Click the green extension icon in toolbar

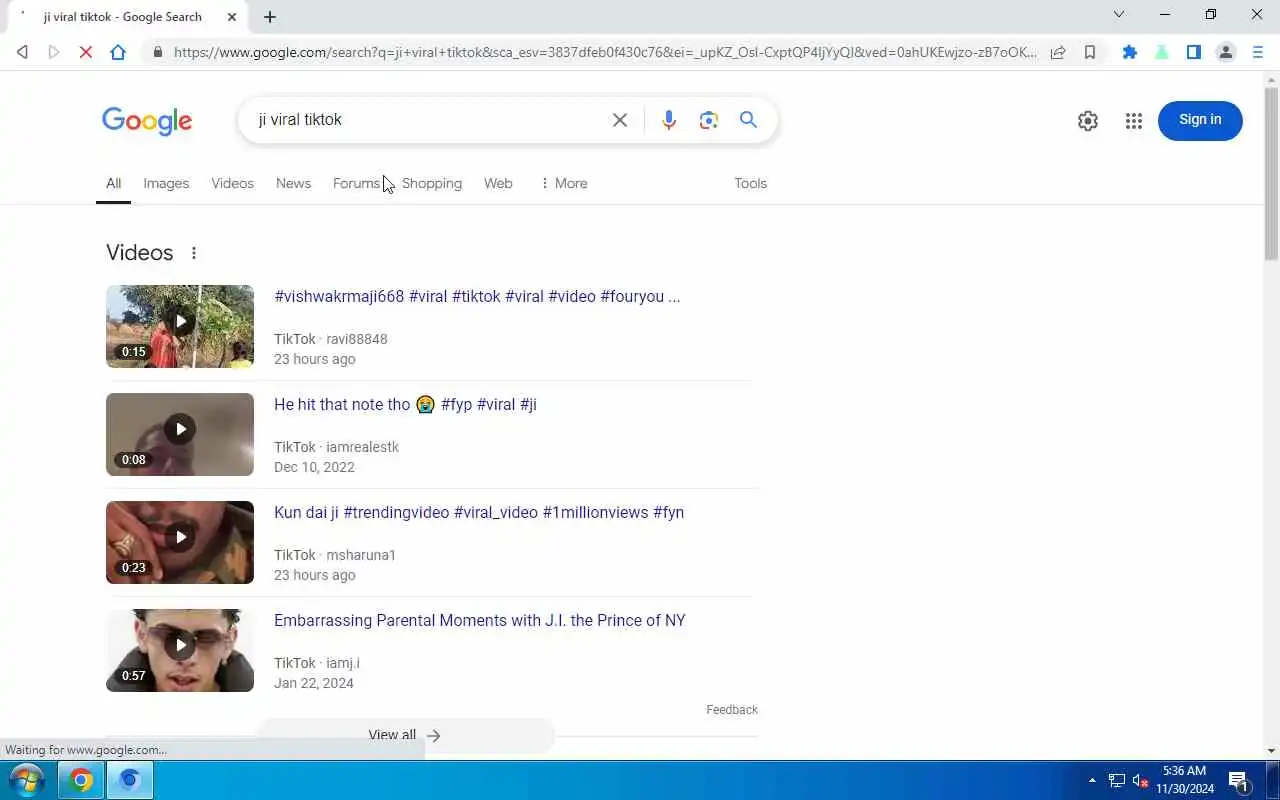[1162, 52]
